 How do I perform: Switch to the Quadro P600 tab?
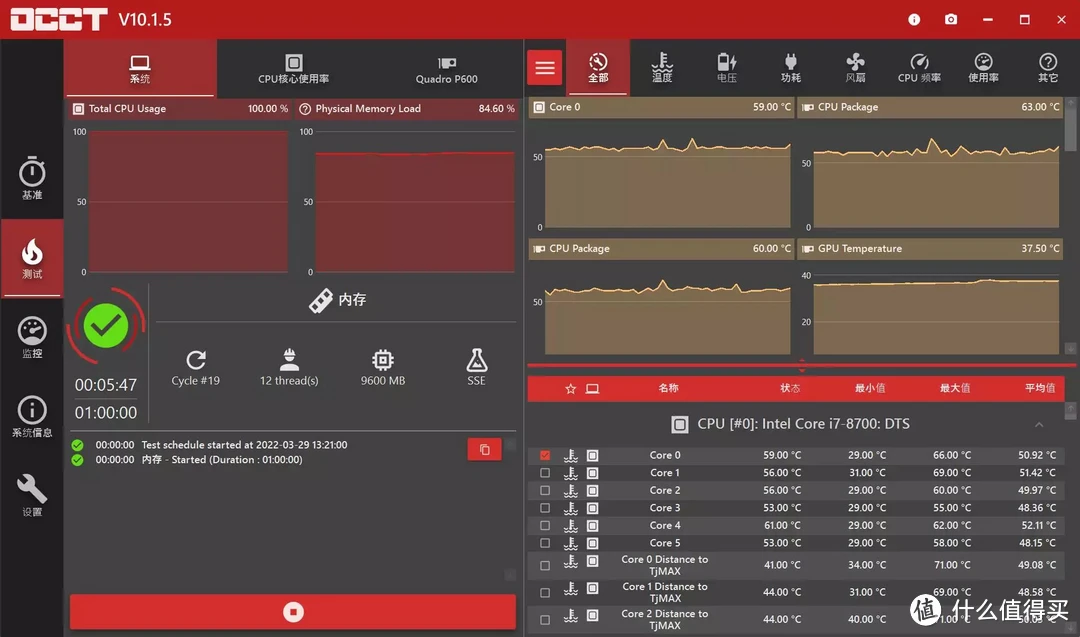pos(446,68)
